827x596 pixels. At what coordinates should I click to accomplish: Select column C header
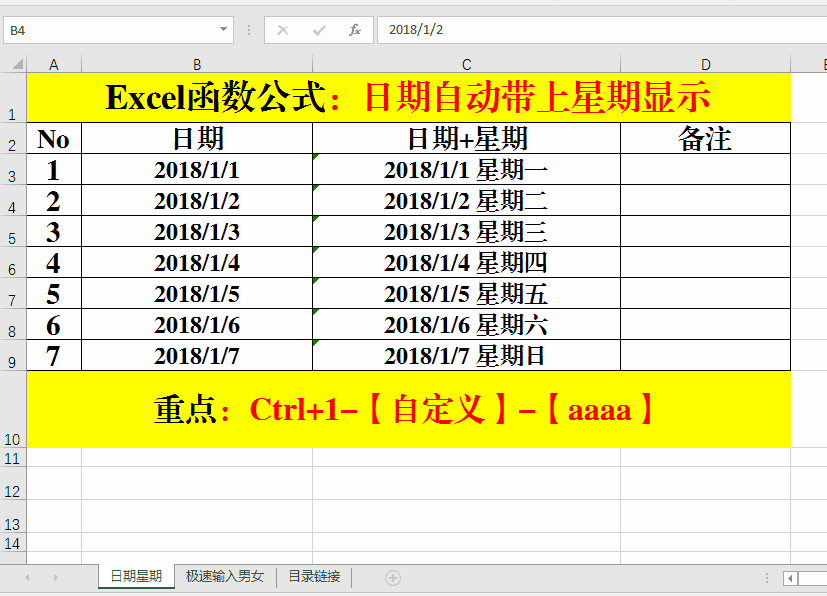point(466,64)
